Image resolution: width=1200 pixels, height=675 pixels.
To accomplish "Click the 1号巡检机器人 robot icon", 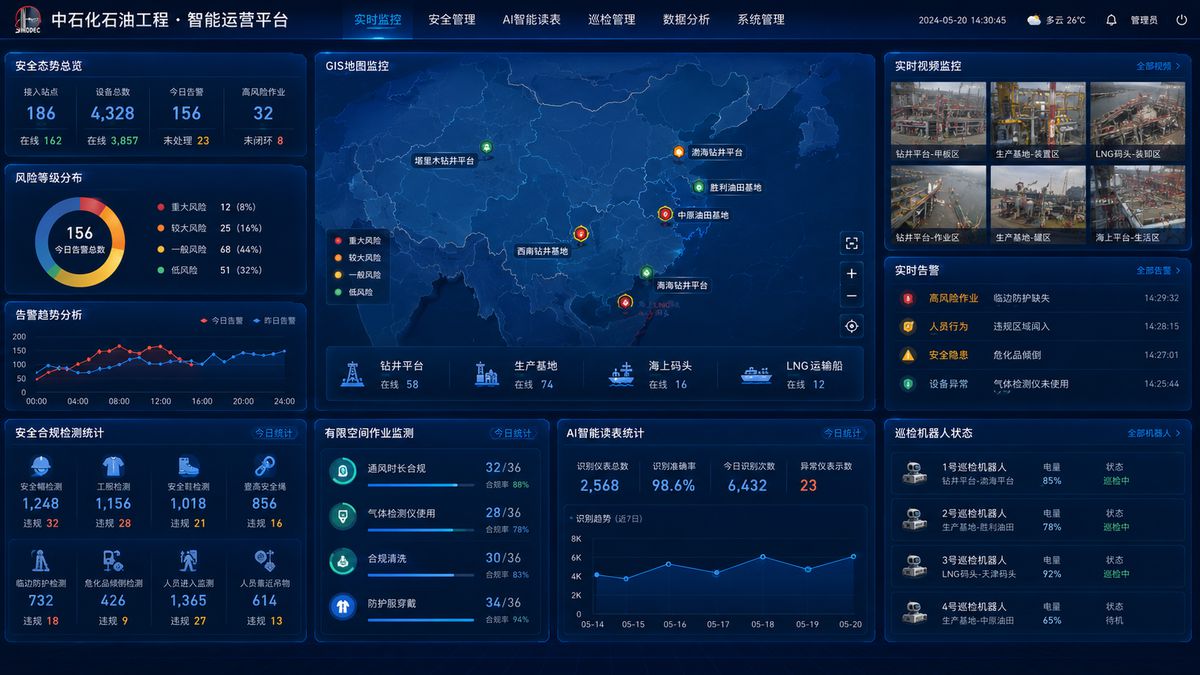I will [x=914, y=473].
